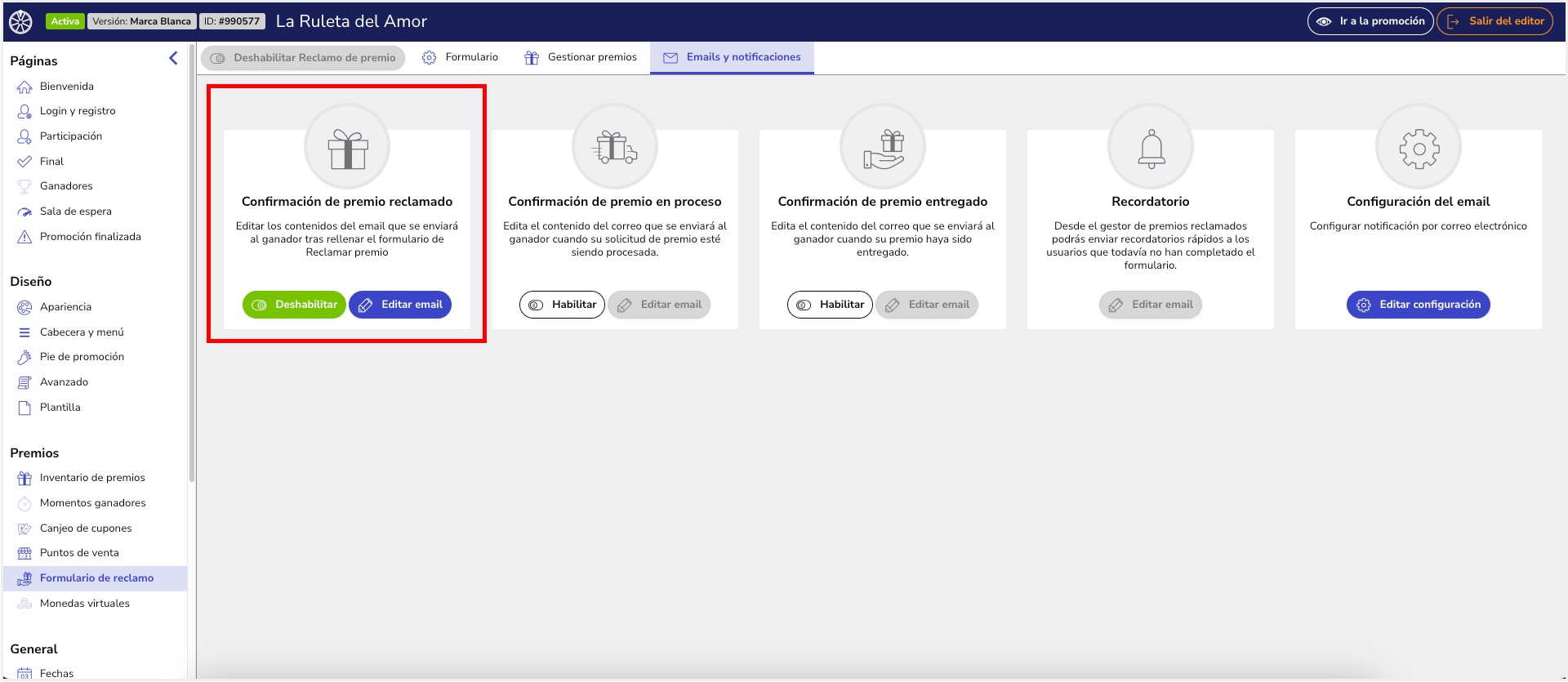
Task: Click the Cabecera y menú hamburger icon
Action: [24, 332]
